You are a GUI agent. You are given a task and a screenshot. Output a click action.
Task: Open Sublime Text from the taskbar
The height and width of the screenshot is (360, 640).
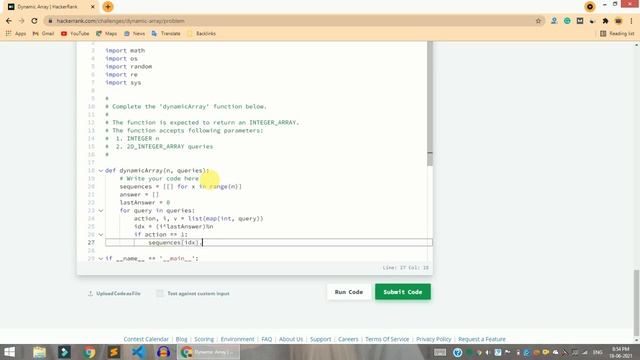(114, 352)
